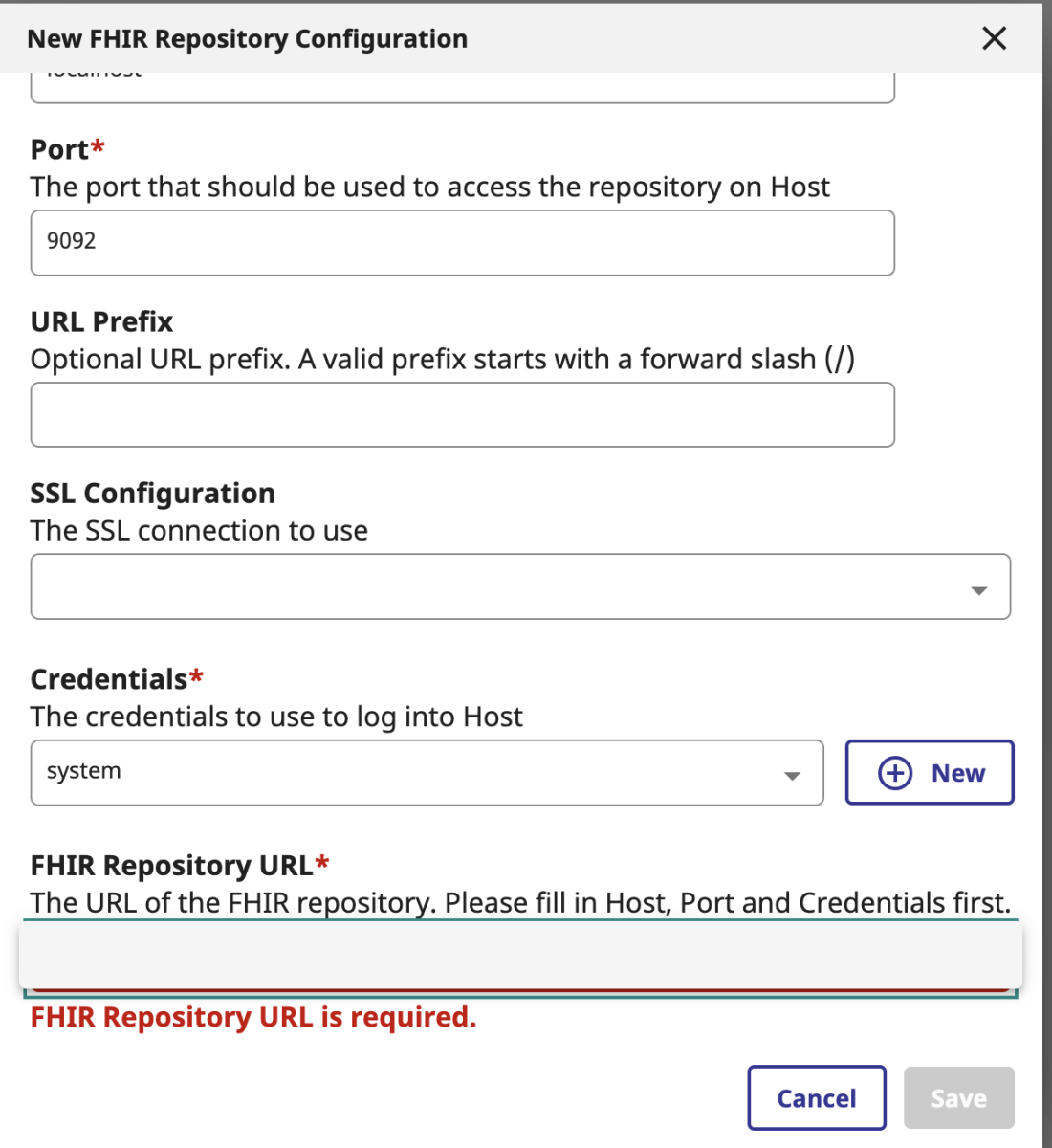The width and height of the screenshot is (1052, 1148).
Task: Create new credentials with the New button
Action: (x=930, y=772)
